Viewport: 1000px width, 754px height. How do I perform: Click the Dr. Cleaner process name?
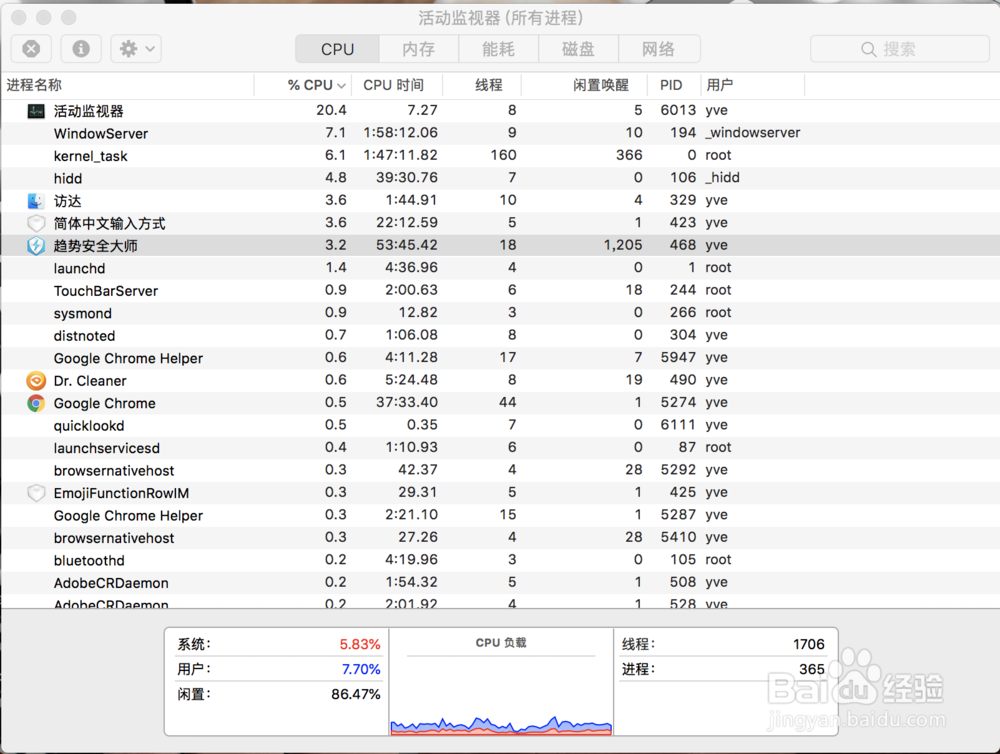[x=90, y=381]
